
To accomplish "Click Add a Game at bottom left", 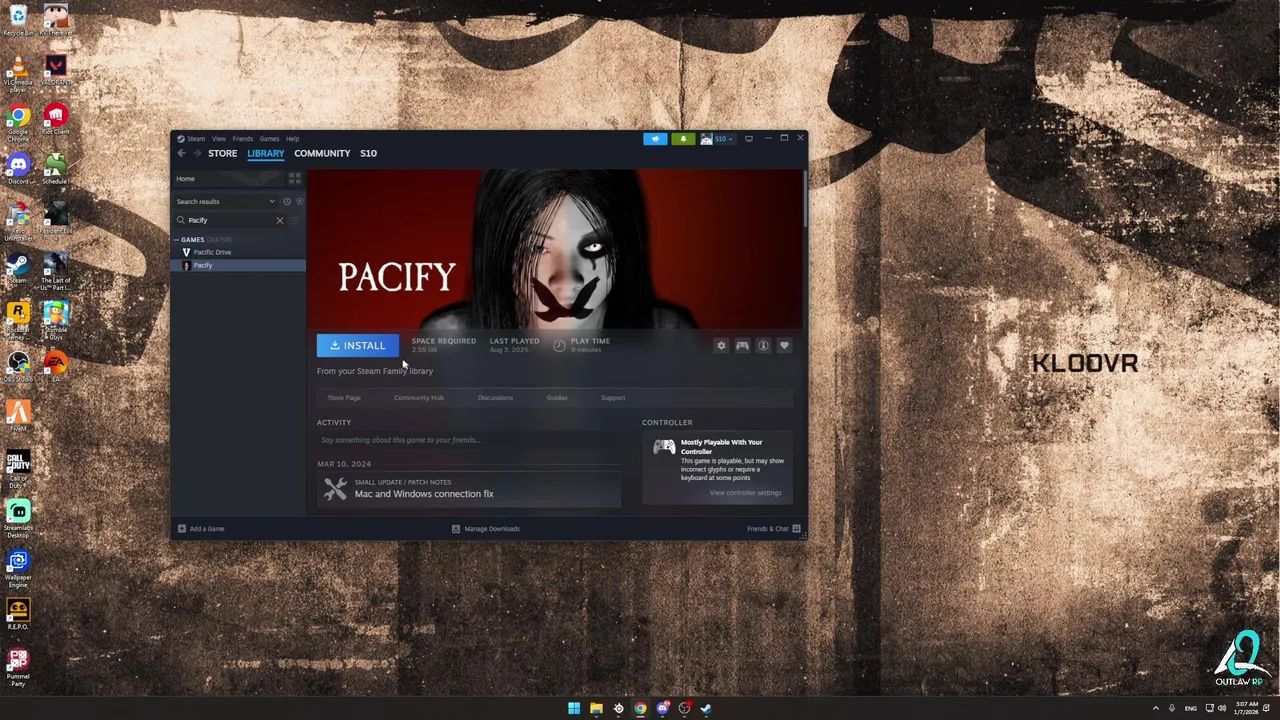I will click(x=201, y=529).
